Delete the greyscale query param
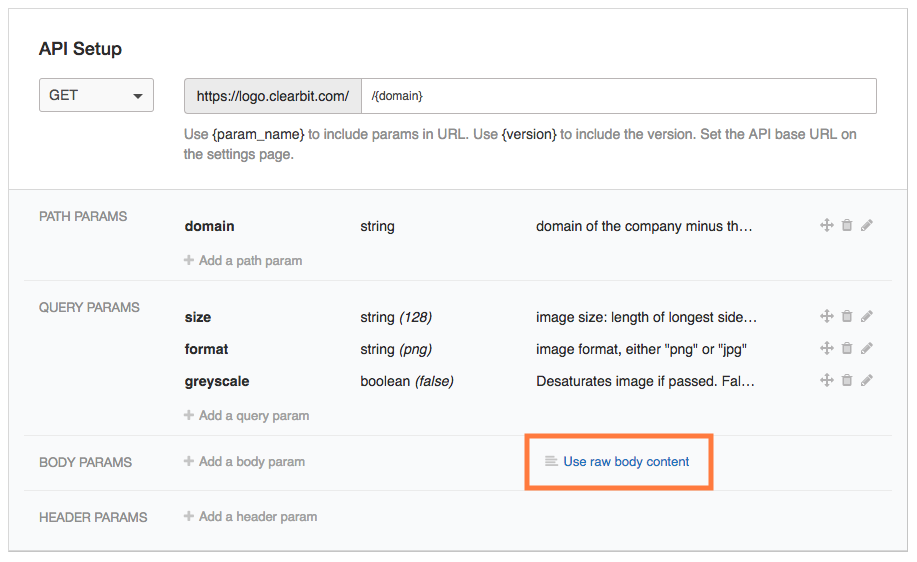This screenshot has width=917, height=562. coord(847,381)
